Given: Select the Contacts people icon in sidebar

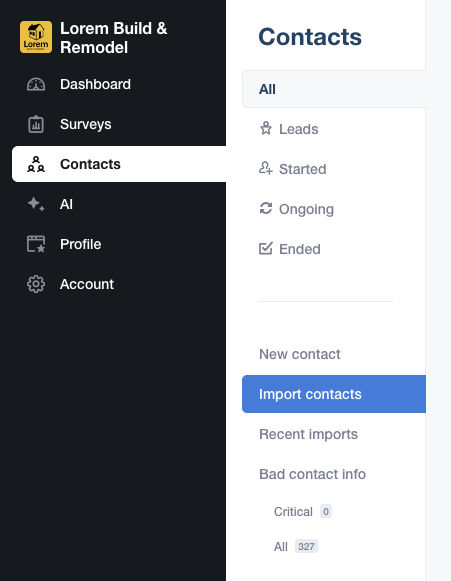Looking at the screenshot, I should tap(36, 164).
